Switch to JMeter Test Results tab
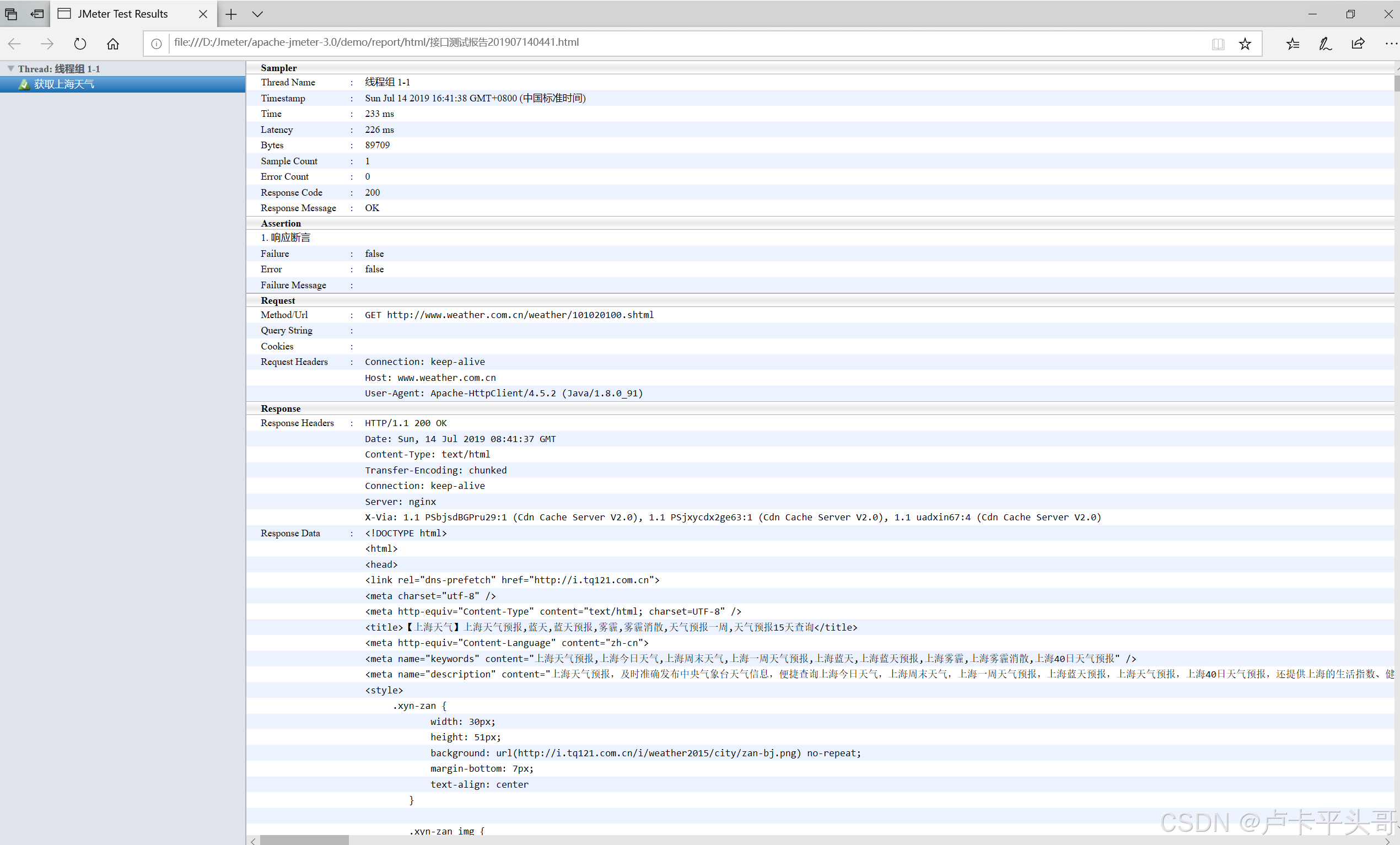Screen dimensions: 1400x845 (x=123, y=14)
